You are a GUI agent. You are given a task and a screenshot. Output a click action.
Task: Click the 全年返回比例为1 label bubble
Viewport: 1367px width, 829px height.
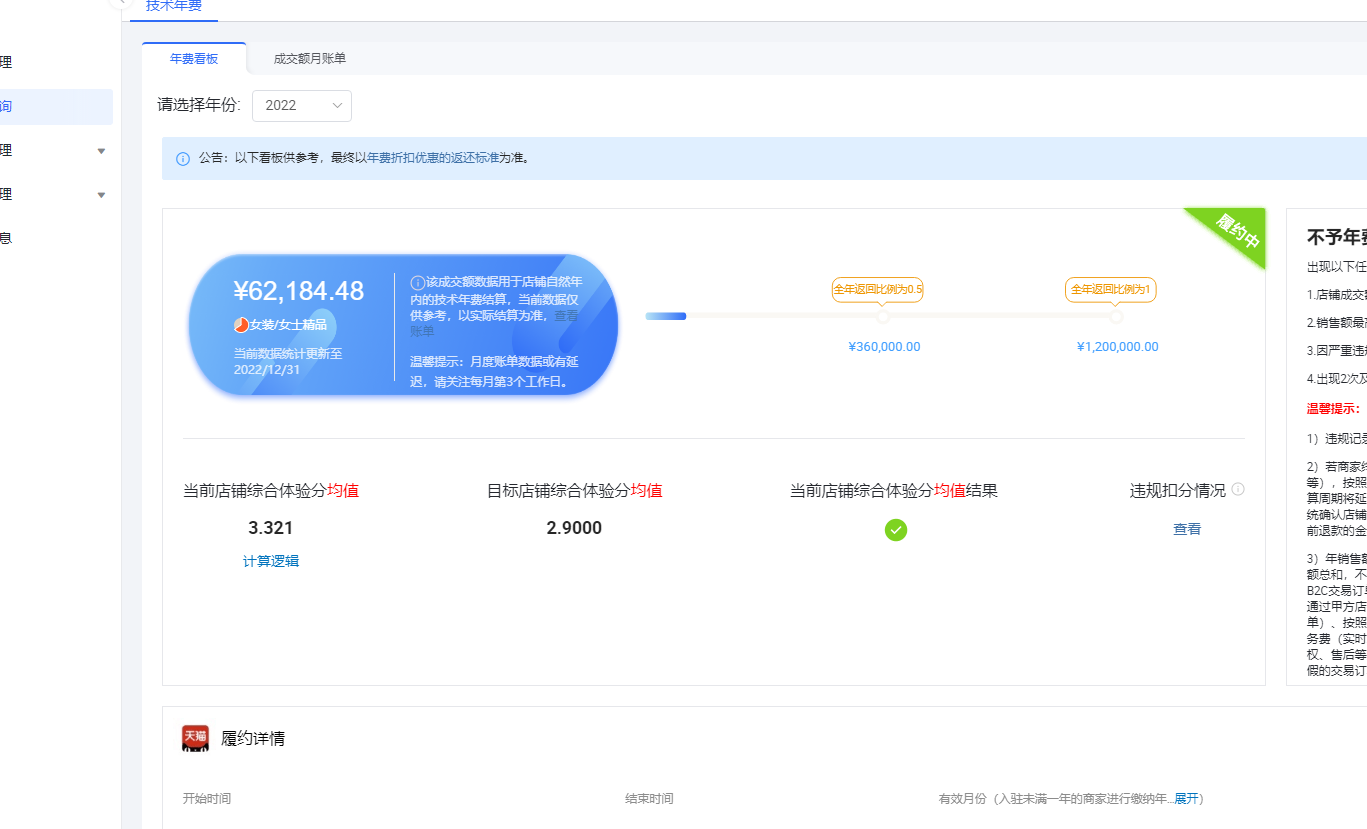pyautogui.click(x=1111, y=290)
